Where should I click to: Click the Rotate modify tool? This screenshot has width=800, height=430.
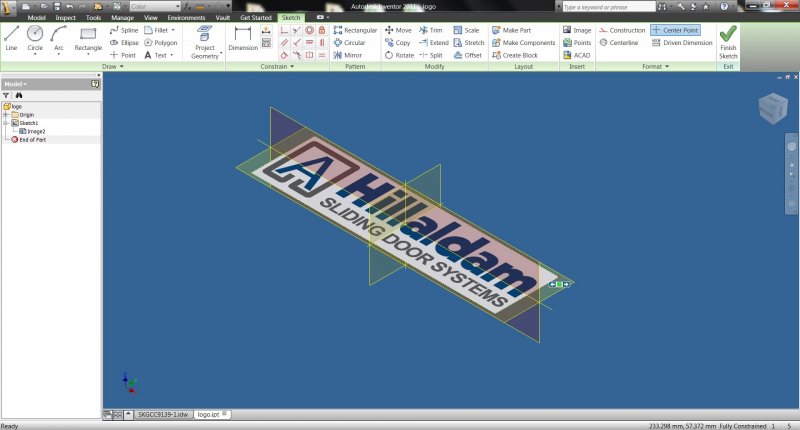[399, 55]
